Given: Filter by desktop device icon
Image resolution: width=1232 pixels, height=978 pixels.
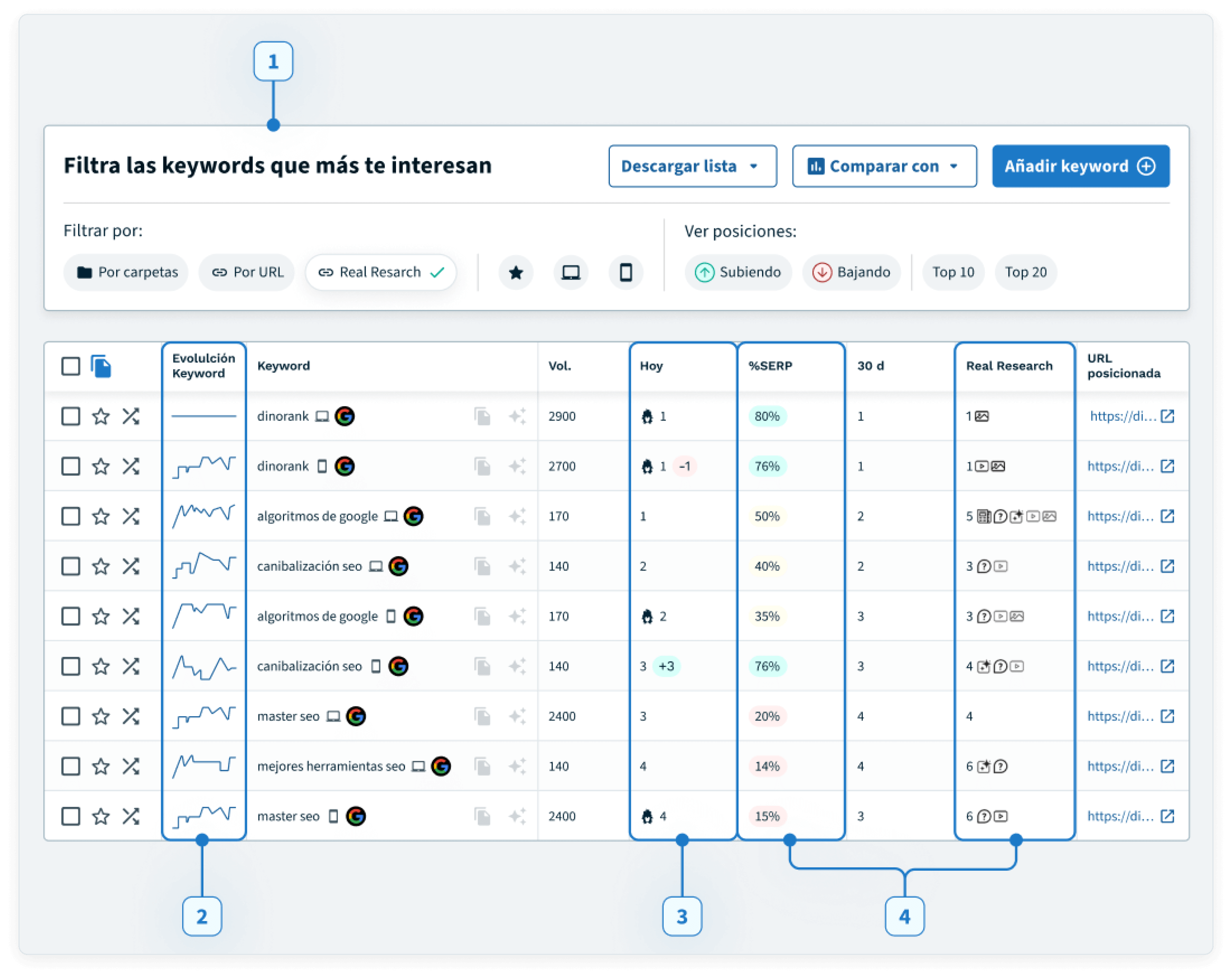Looking at the screenshot, I should 570,272.
